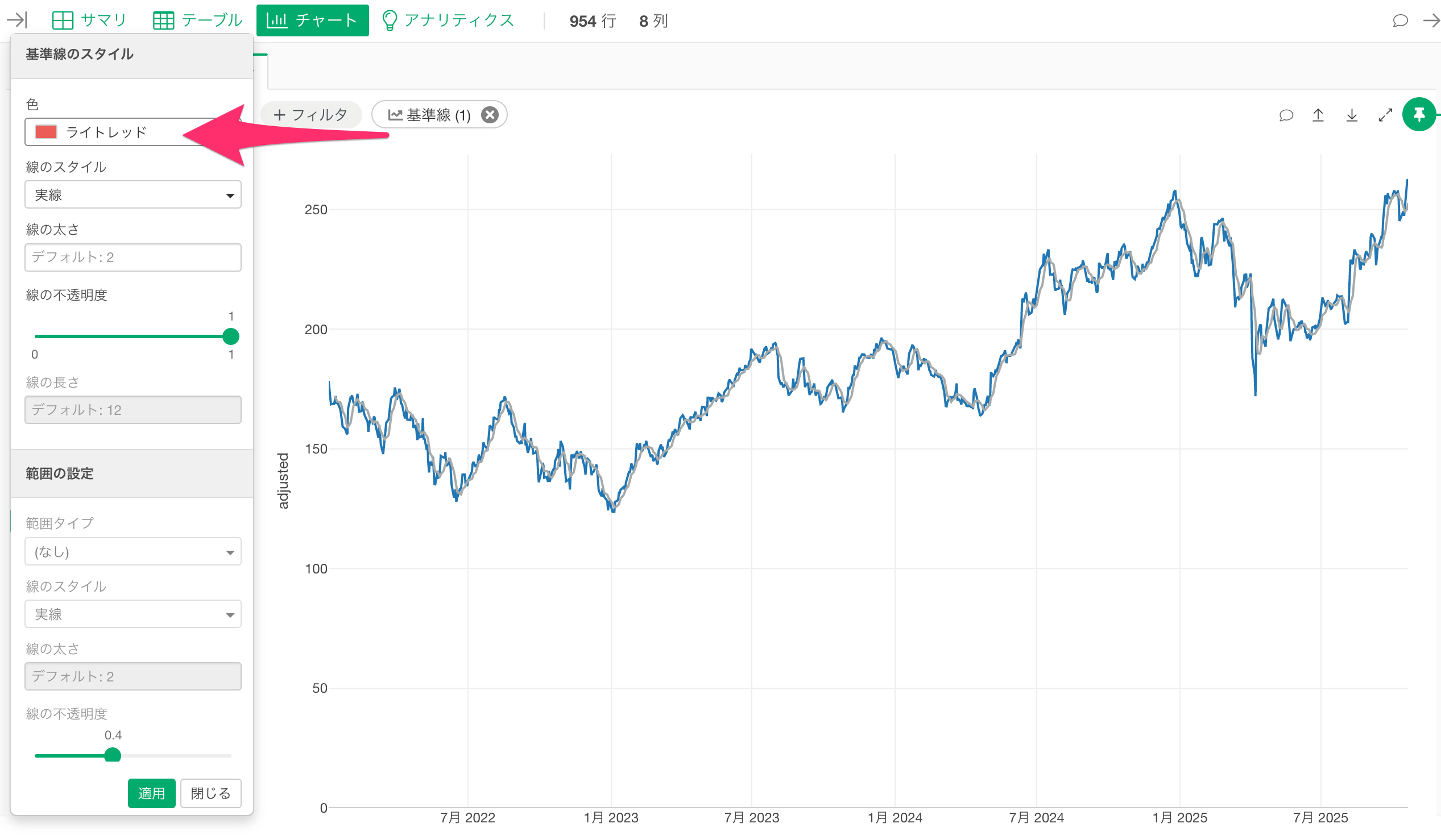Click the 適用 button
Viewport: 1441px width, 840px height.
pyautogui.click(x=151, y=793)
